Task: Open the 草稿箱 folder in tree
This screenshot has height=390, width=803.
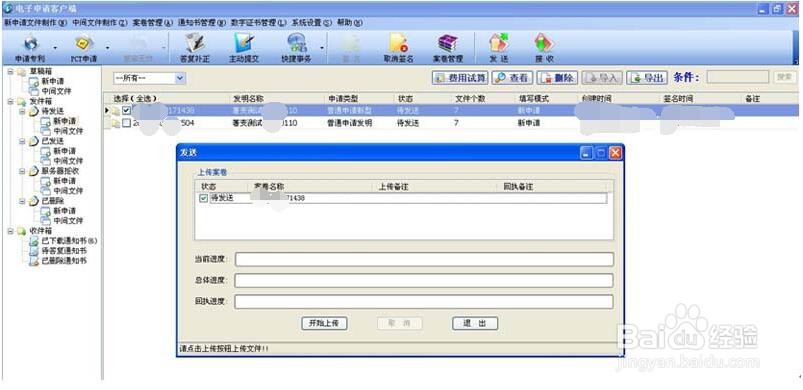Action: click(x=40, y=72)
